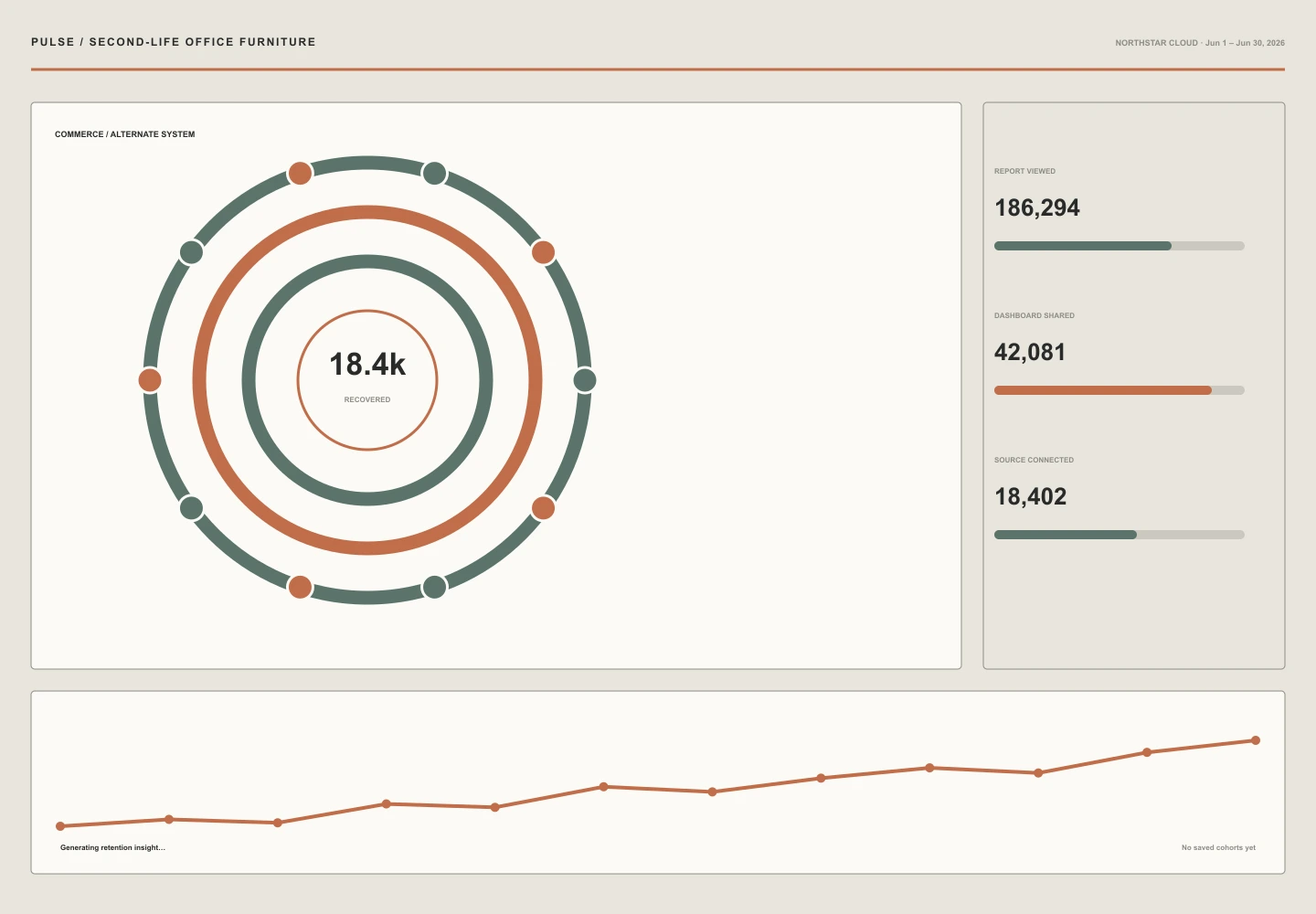Click the upper-left green node on outer ring
The height and width of the screenshot is (914, 1316).
[191, 252]
